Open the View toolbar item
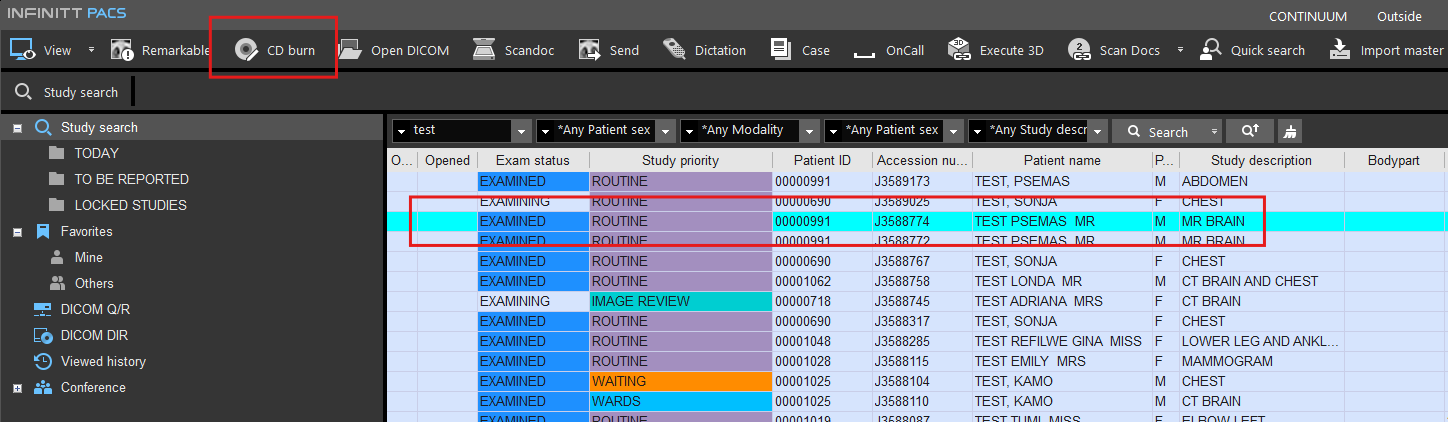1448x422 pixels. [x=41, y=50]
